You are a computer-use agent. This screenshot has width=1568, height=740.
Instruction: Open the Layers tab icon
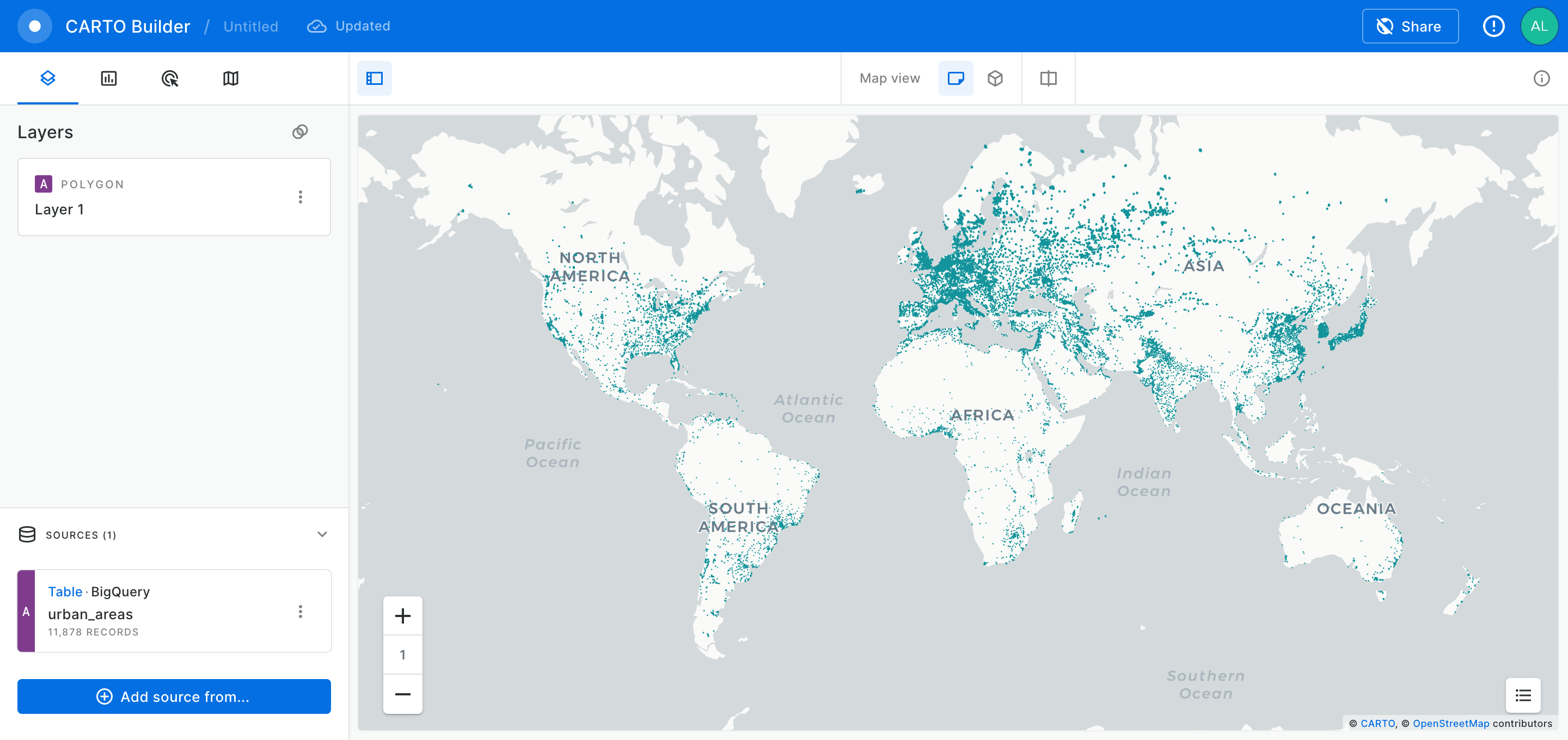point(47,78)
